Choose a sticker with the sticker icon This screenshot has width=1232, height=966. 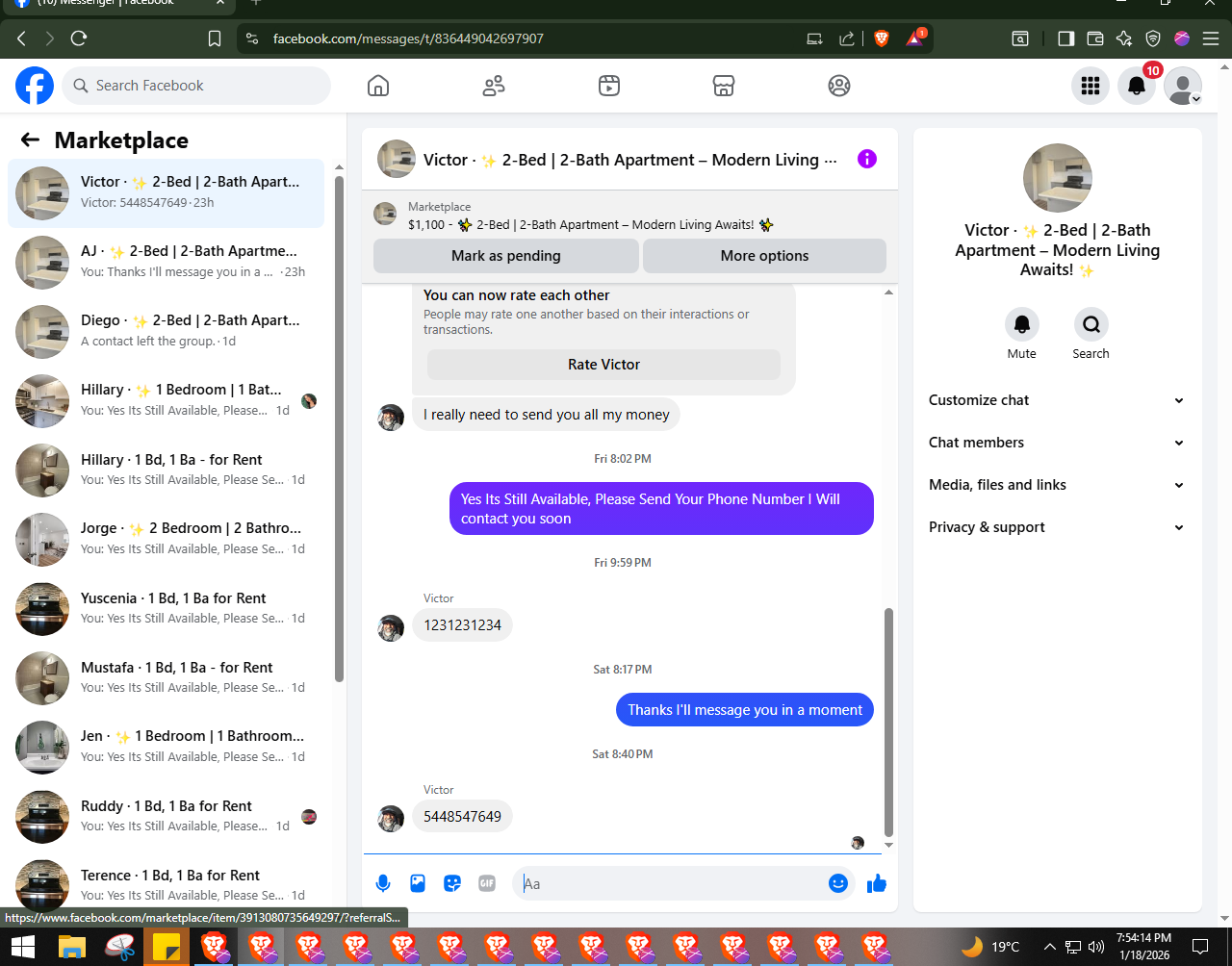(x=452, y=883)
